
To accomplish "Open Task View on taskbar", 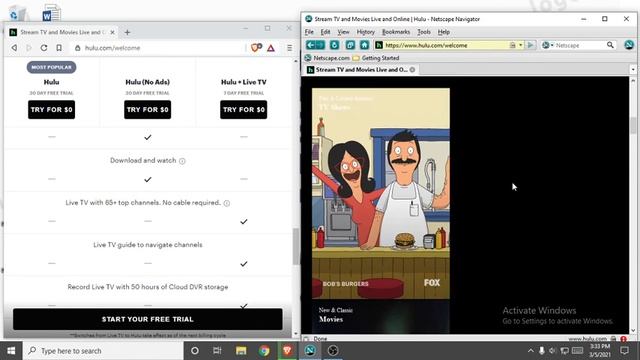I will click(217, 351).
